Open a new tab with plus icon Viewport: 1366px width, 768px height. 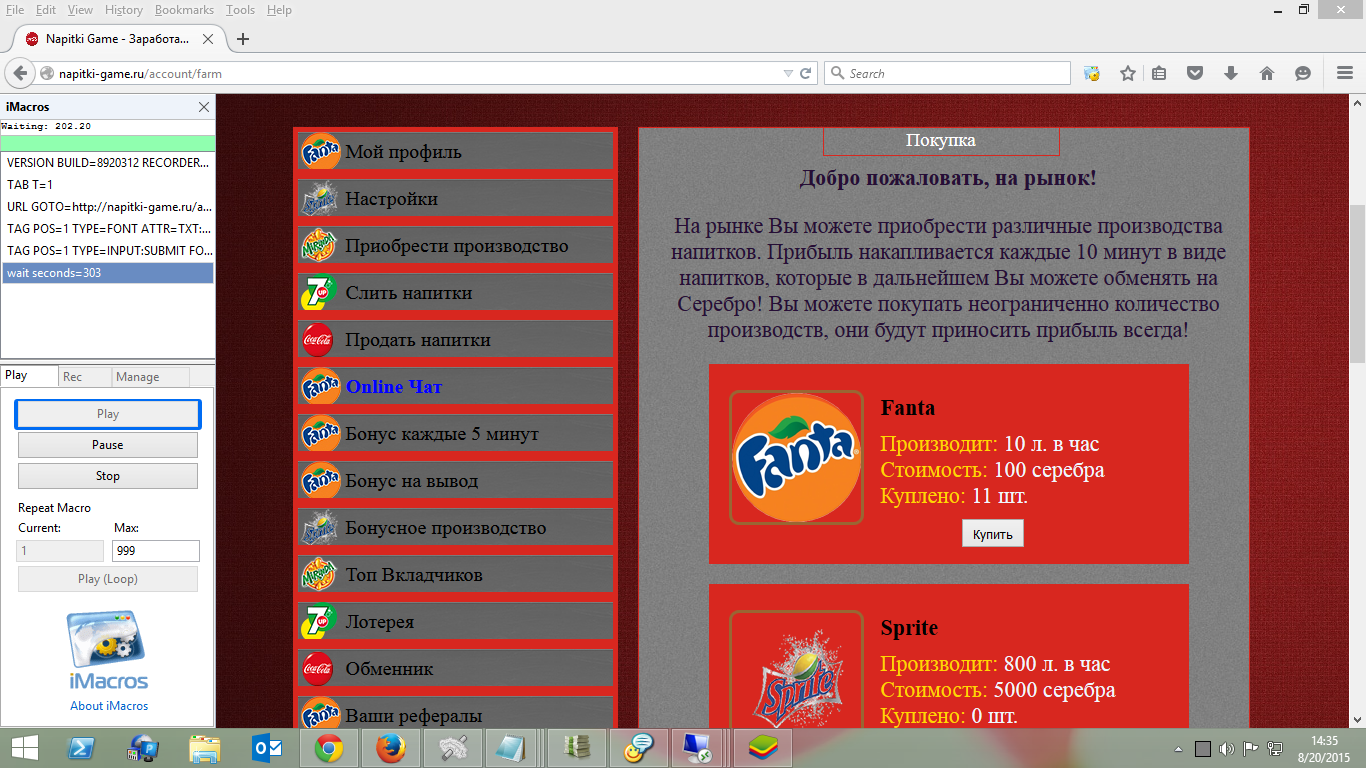242,39
